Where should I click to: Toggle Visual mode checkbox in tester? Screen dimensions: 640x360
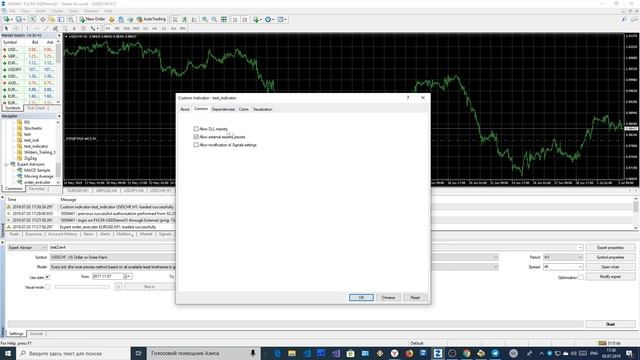point(47,287)
